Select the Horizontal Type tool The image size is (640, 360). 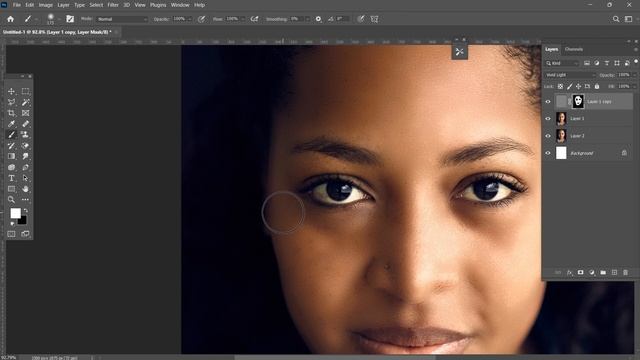coord(11,178)
